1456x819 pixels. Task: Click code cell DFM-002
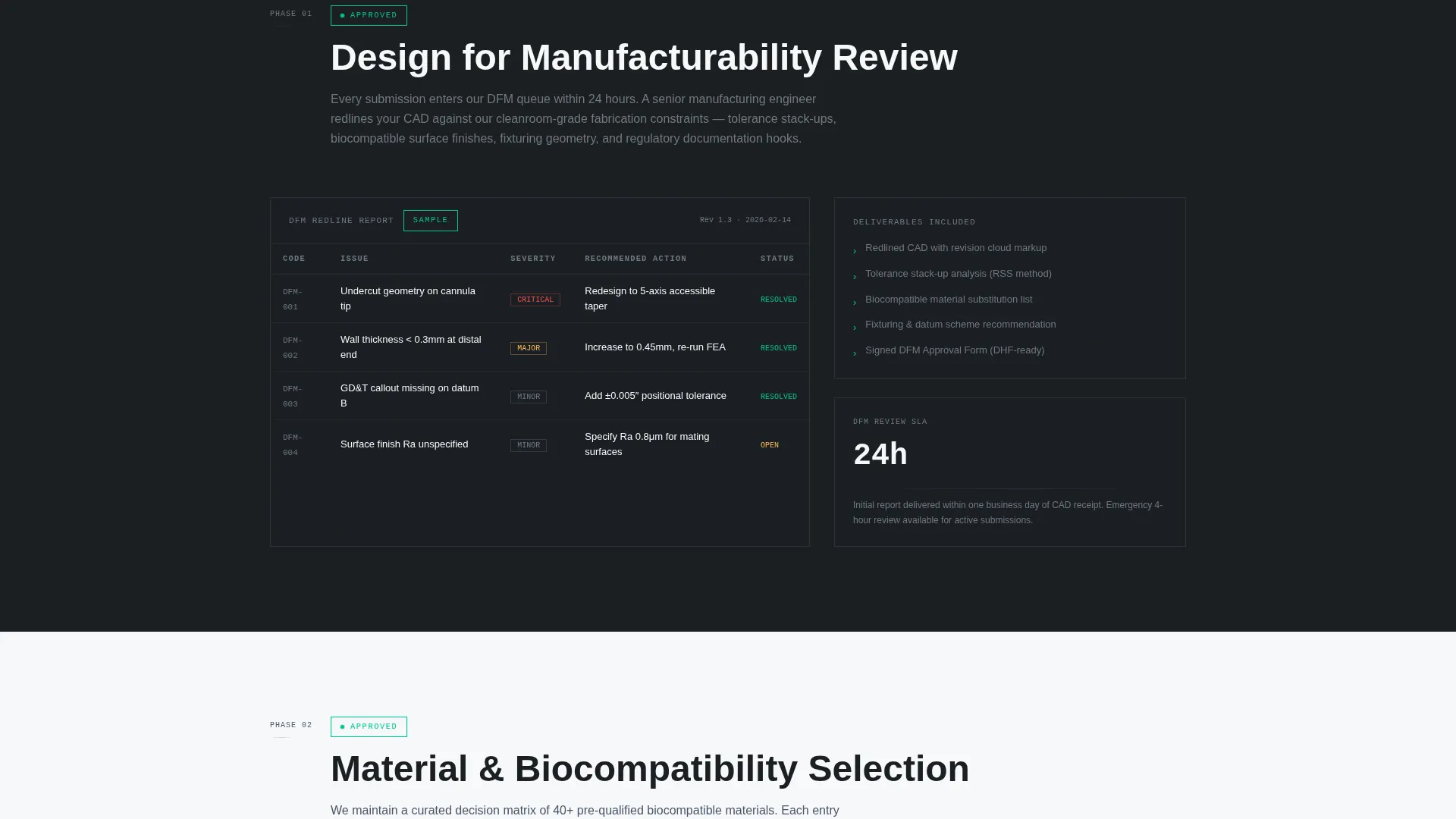[293, 347]
